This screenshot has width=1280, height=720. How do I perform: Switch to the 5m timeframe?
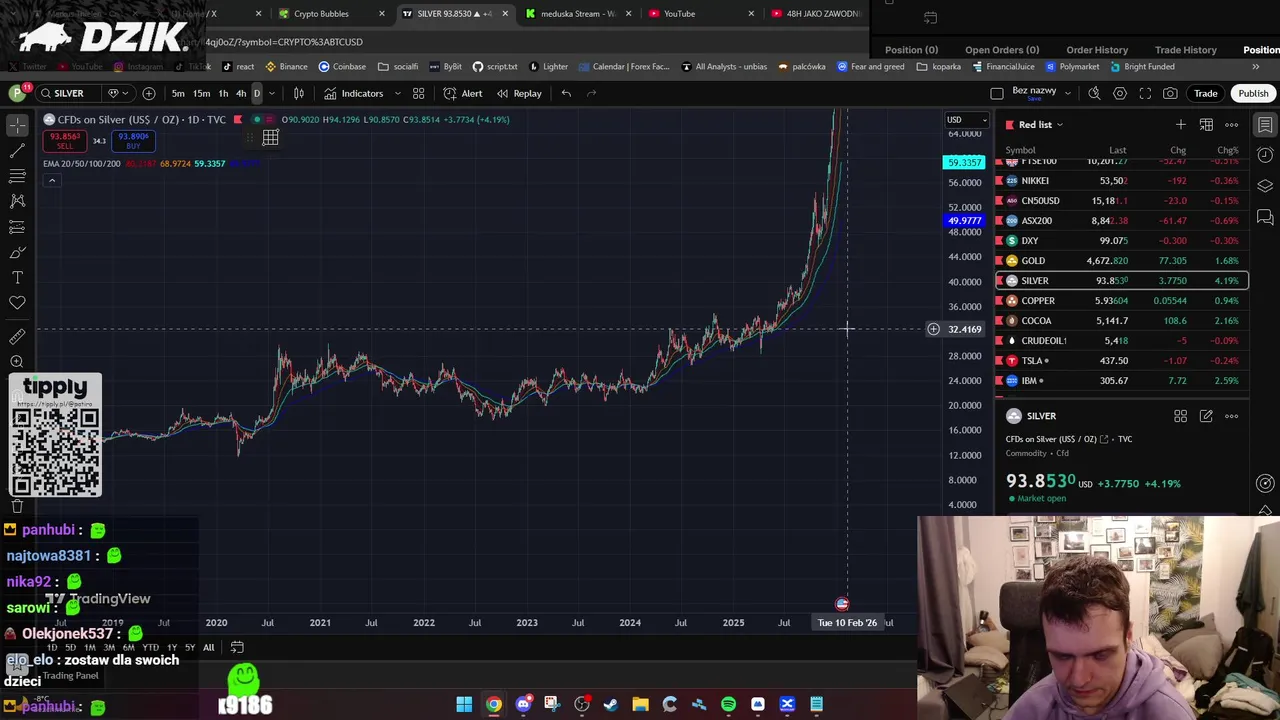click(x=177, y=93)
